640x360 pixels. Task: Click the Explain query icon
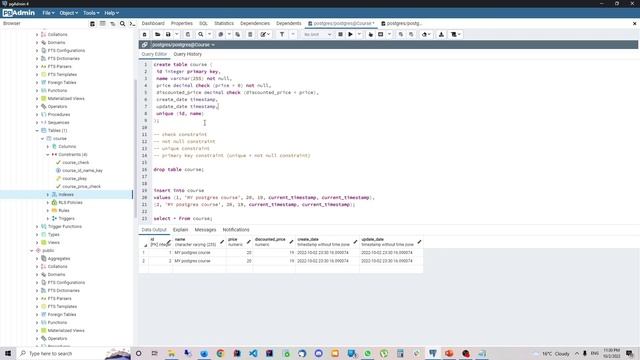[x=371, y=35]
